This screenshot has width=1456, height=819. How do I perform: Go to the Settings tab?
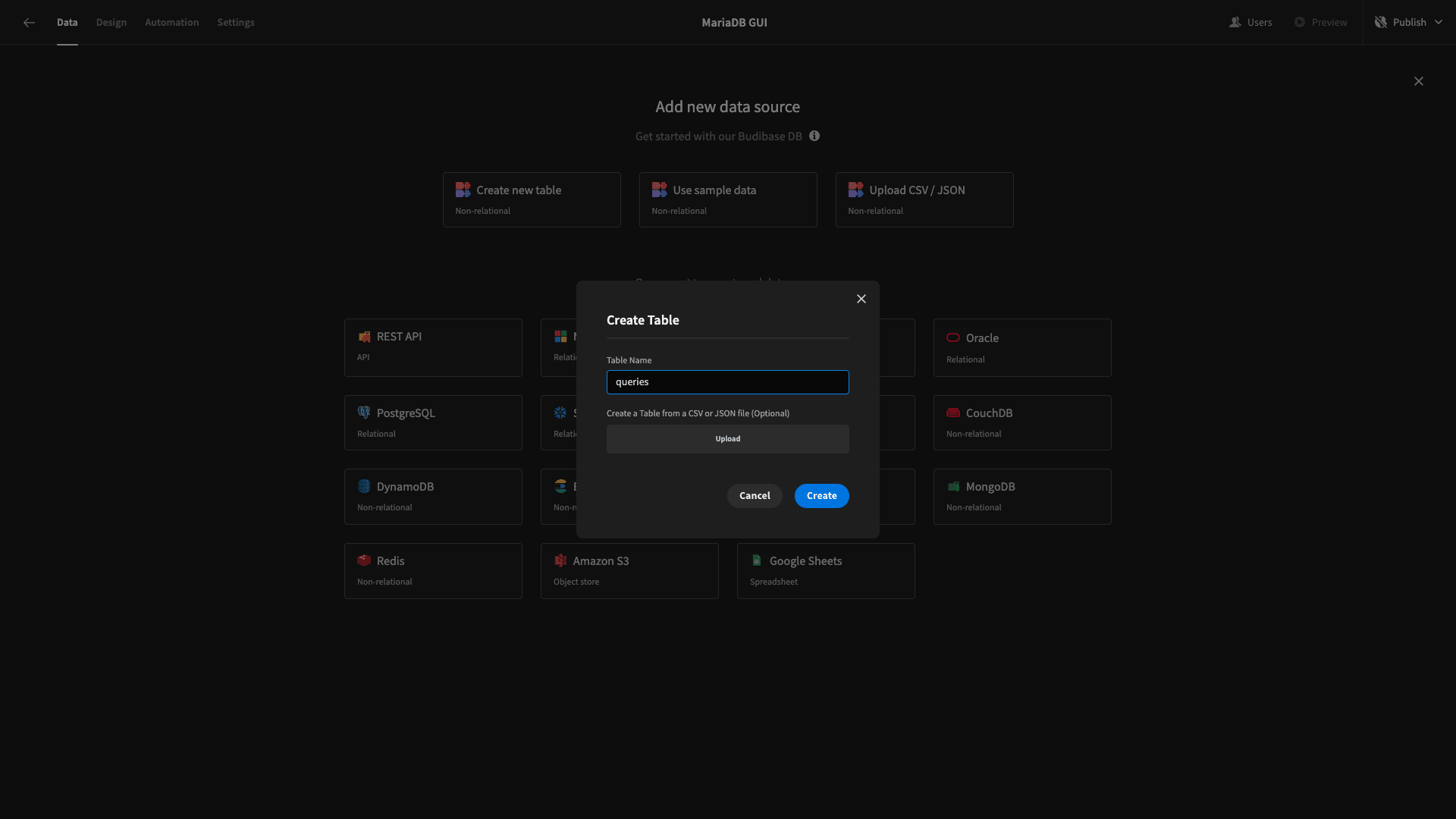click(235, 23)
